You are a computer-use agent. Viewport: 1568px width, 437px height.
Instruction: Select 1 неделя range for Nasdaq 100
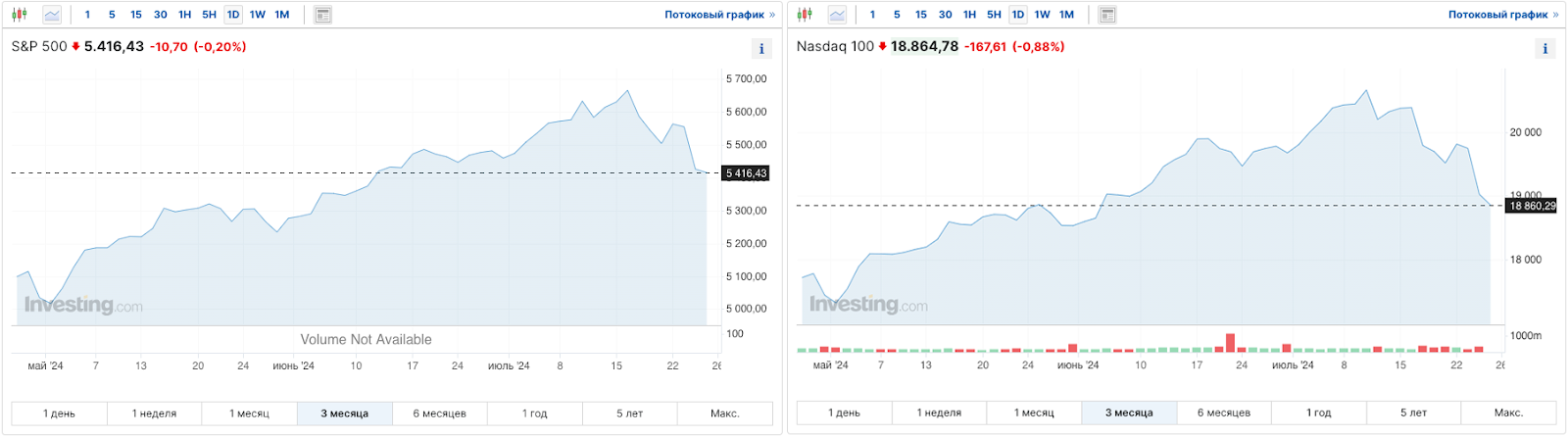(939, 413)
